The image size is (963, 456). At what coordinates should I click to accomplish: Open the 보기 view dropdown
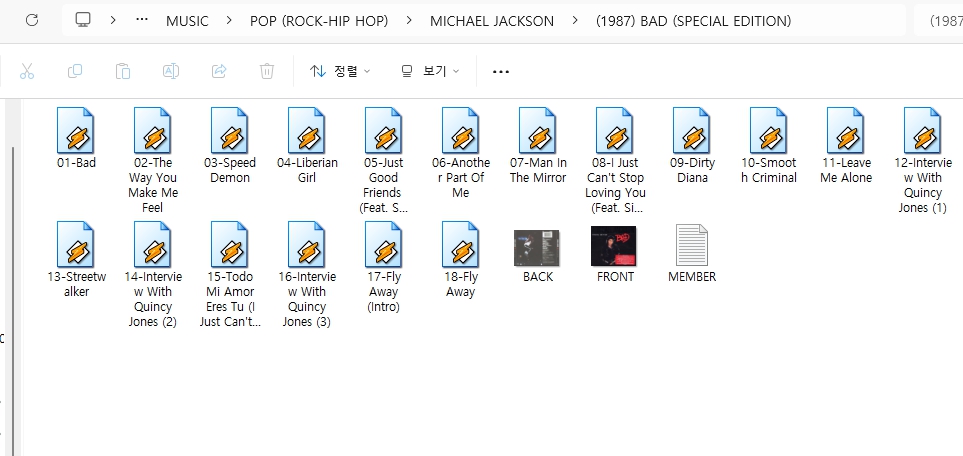coord(430,71)
